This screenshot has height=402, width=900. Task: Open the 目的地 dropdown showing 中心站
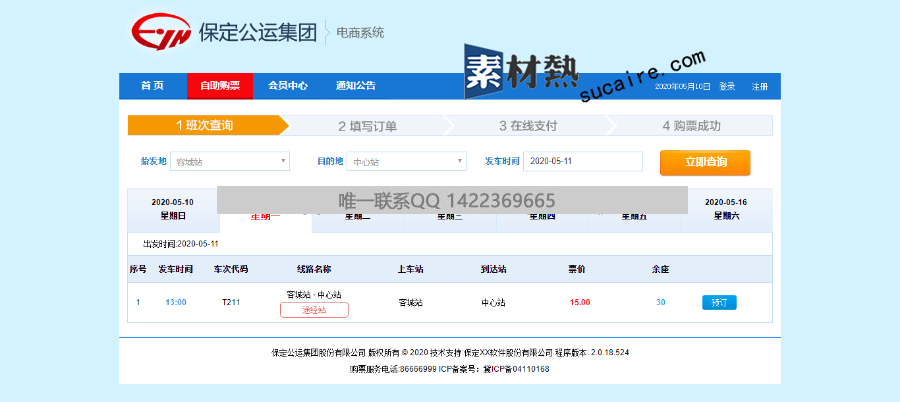point(406,161)
